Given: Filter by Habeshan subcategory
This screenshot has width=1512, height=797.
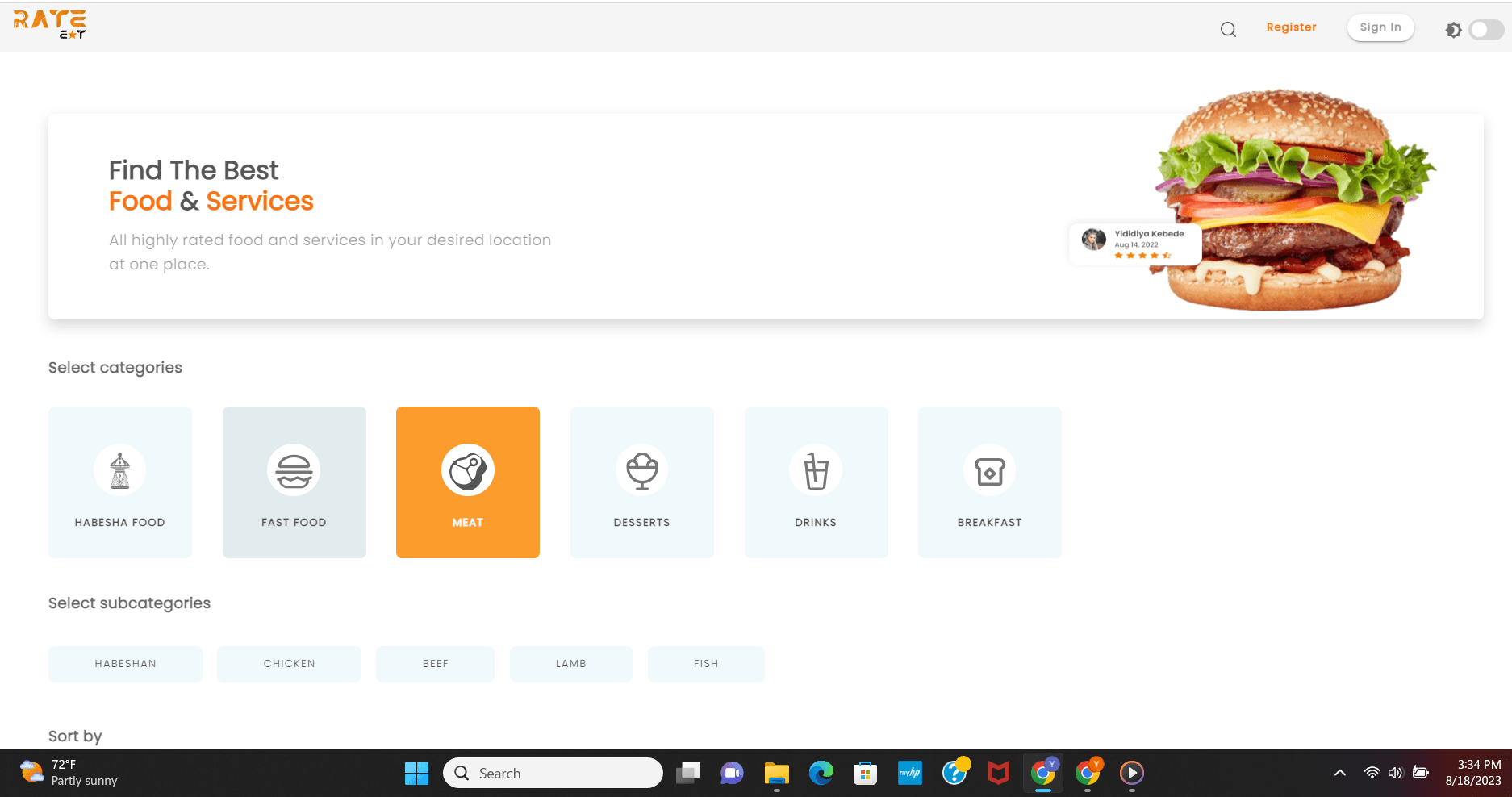Looking at the screenshot, I should tap(125, 664).
